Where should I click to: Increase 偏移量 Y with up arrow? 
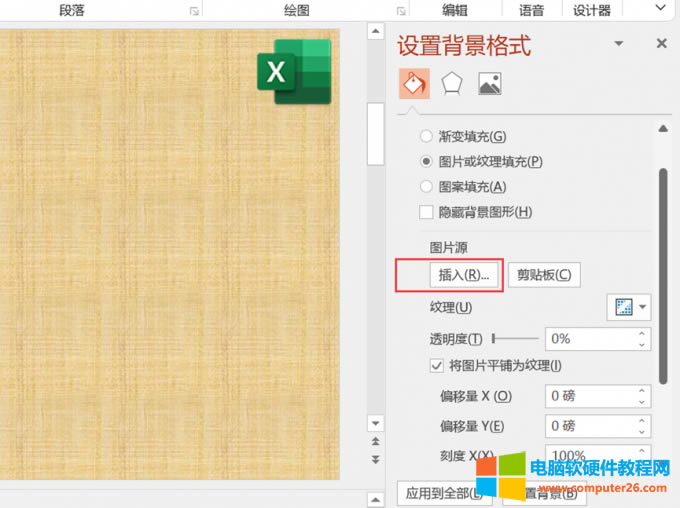[x=642, y=420]
